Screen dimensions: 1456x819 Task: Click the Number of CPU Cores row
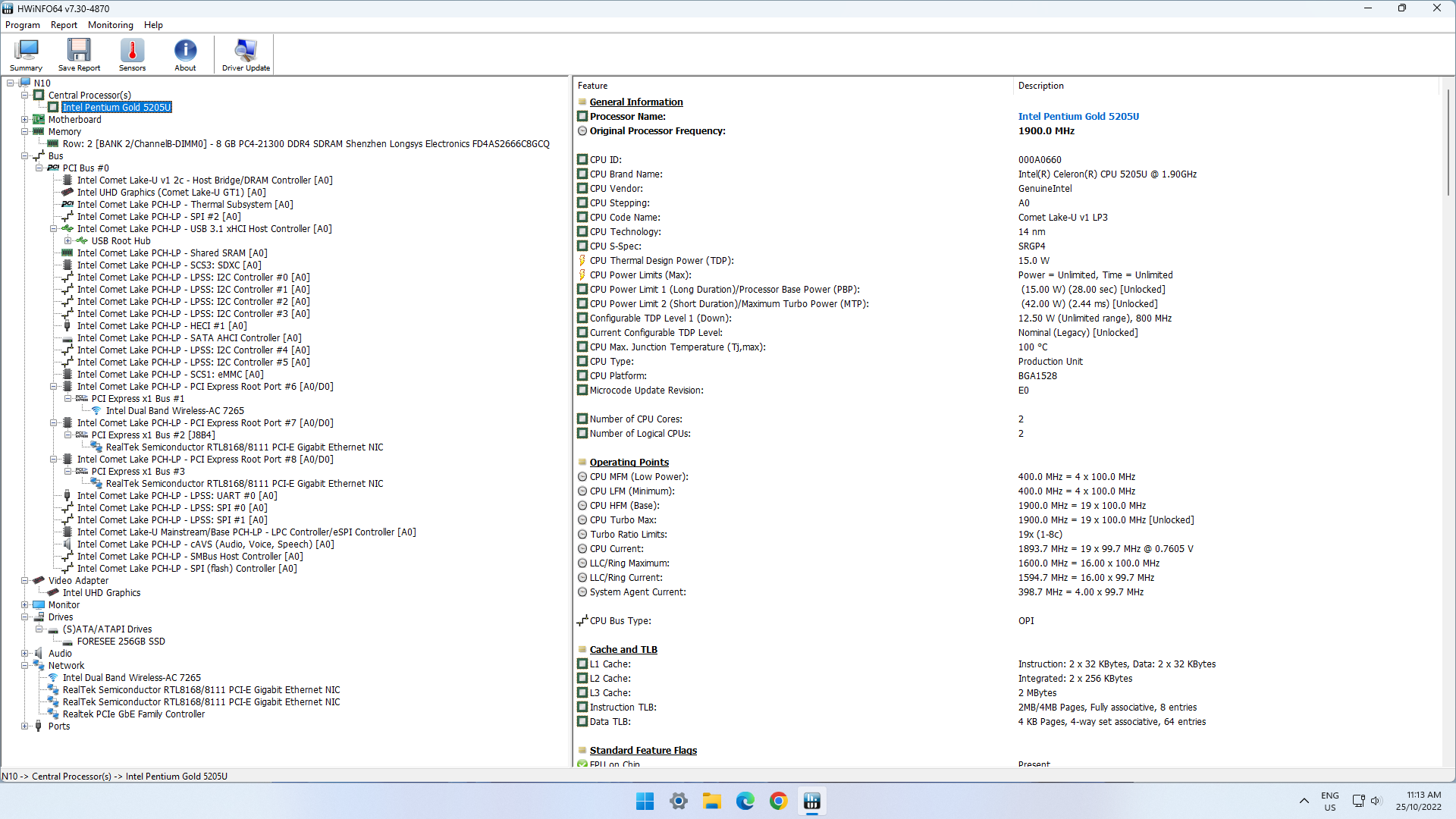coord(1007,419)
